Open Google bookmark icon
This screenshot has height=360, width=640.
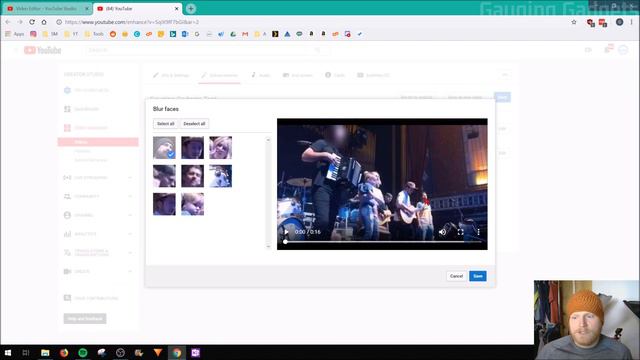point(197,34)
